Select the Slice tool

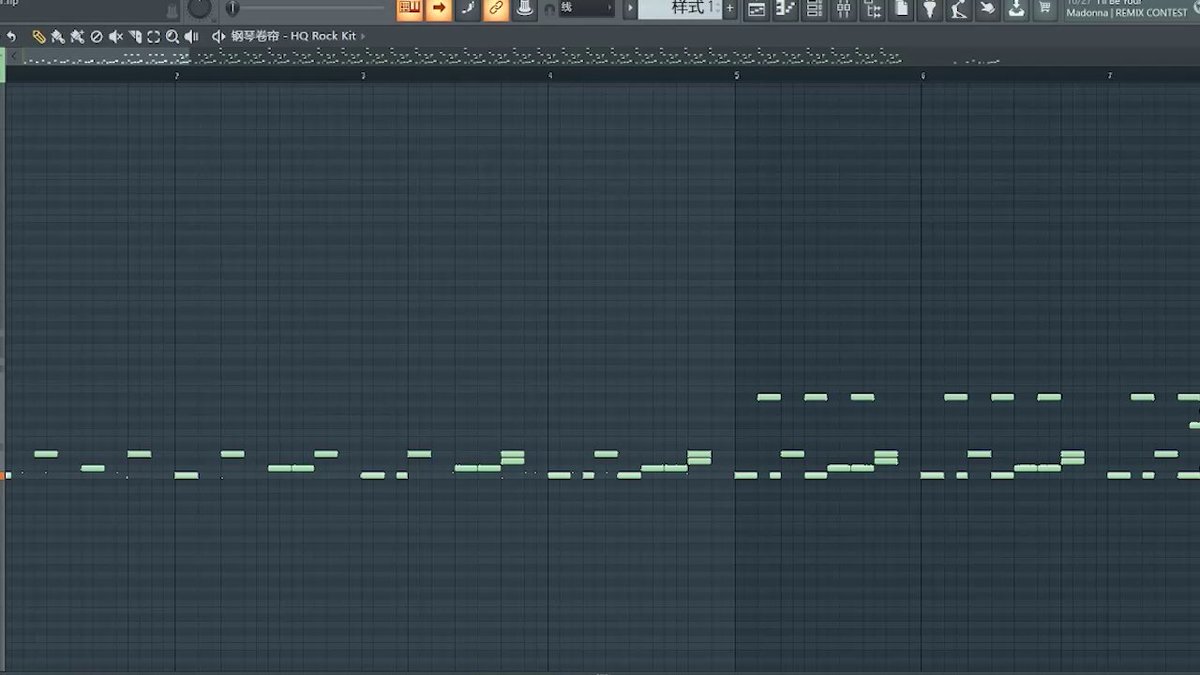coord(135,36)
